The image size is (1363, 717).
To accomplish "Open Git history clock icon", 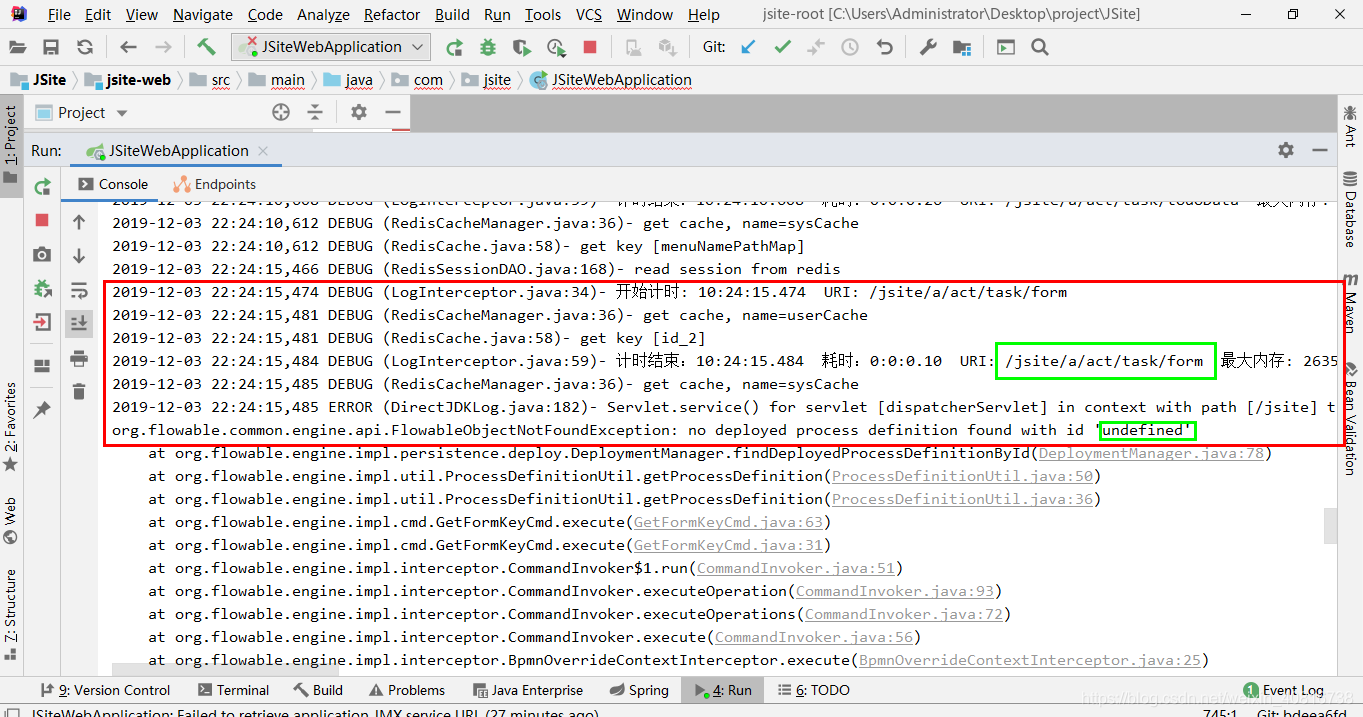I will coord(850,47).
